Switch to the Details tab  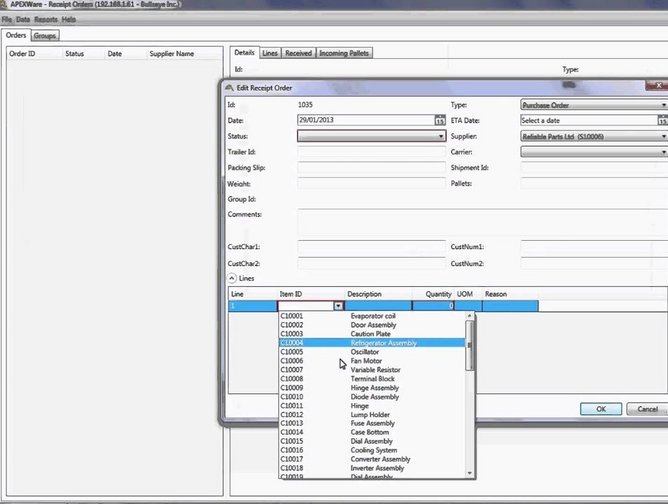pos(244,52)
